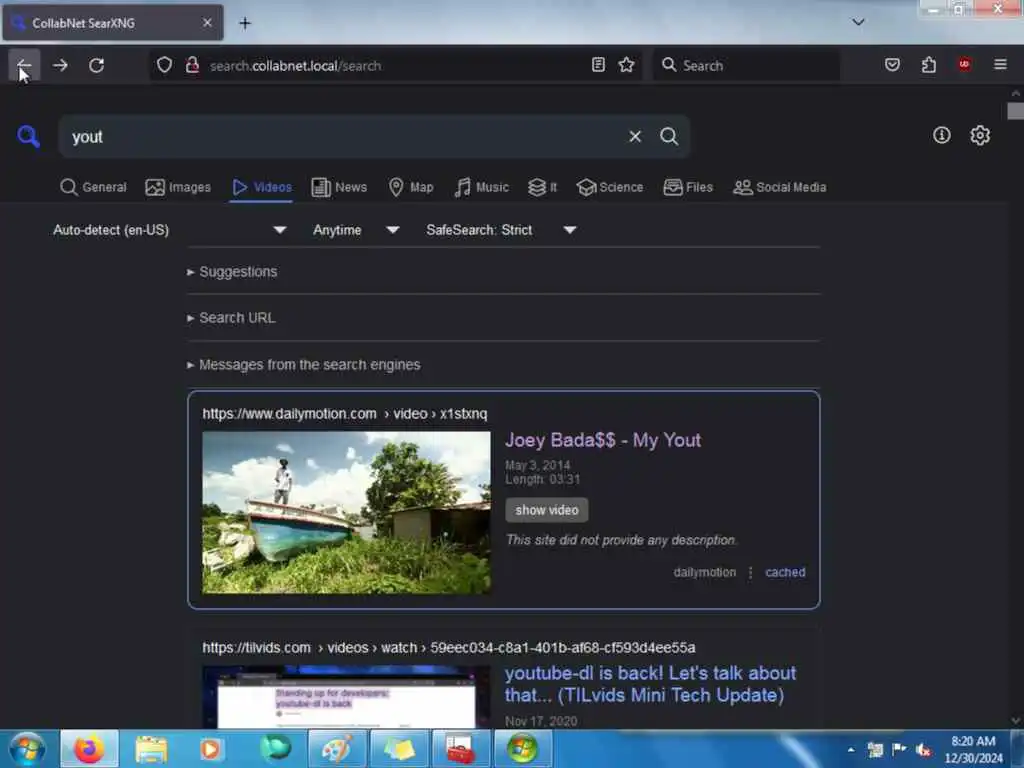Open the uBlock Origin extension icon
This screenshot has width=1024, height=768.
[x=964, y=65]
